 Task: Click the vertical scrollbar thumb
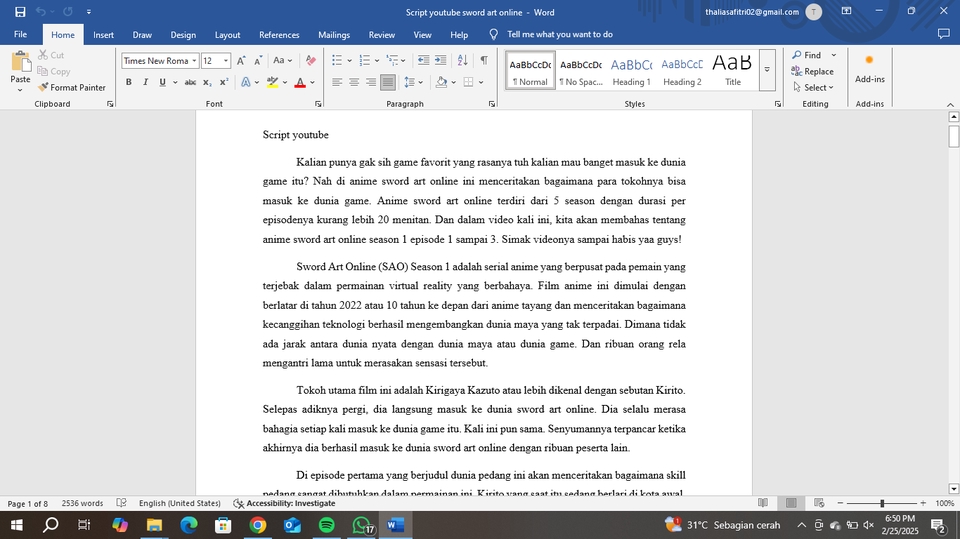953,136
